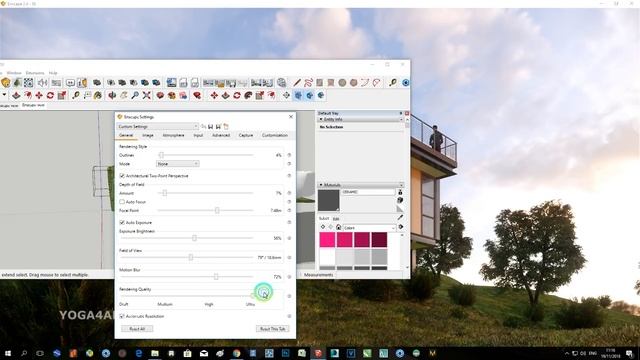Image resolution: width=640 pixels, height=360 pixels.
Task: Open taskbar search magnifier
Action: (24, 353)
